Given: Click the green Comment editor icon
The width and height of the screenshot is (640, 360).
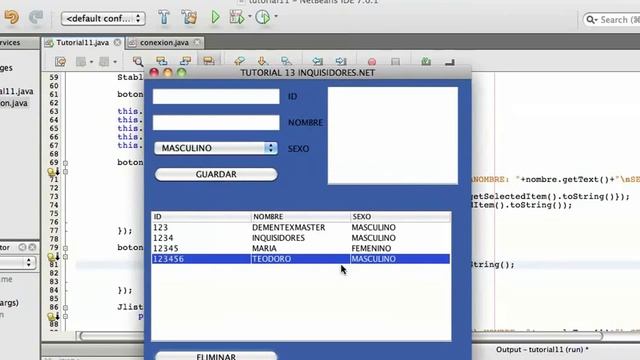Looking at the screenshot, I should tap(426, 62).
